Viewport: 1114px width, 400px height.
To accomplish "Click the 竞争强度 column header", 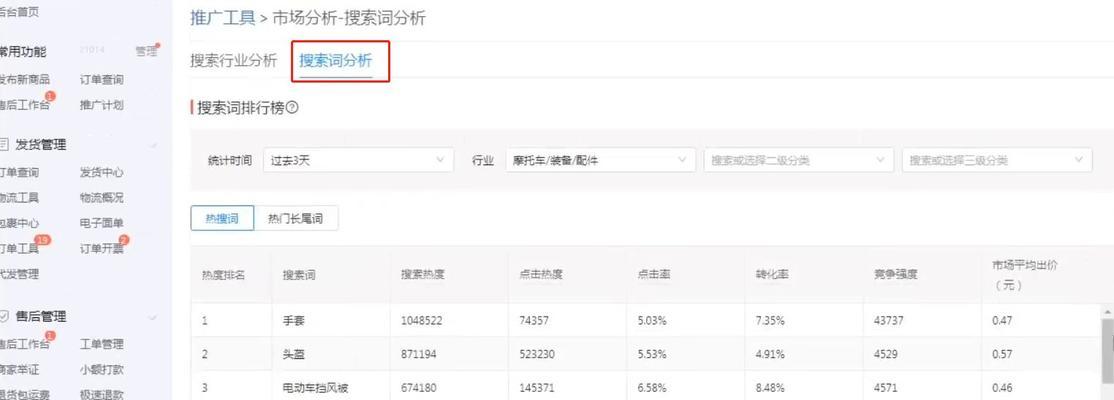I will pyautogui.click(x=896, y=274).
